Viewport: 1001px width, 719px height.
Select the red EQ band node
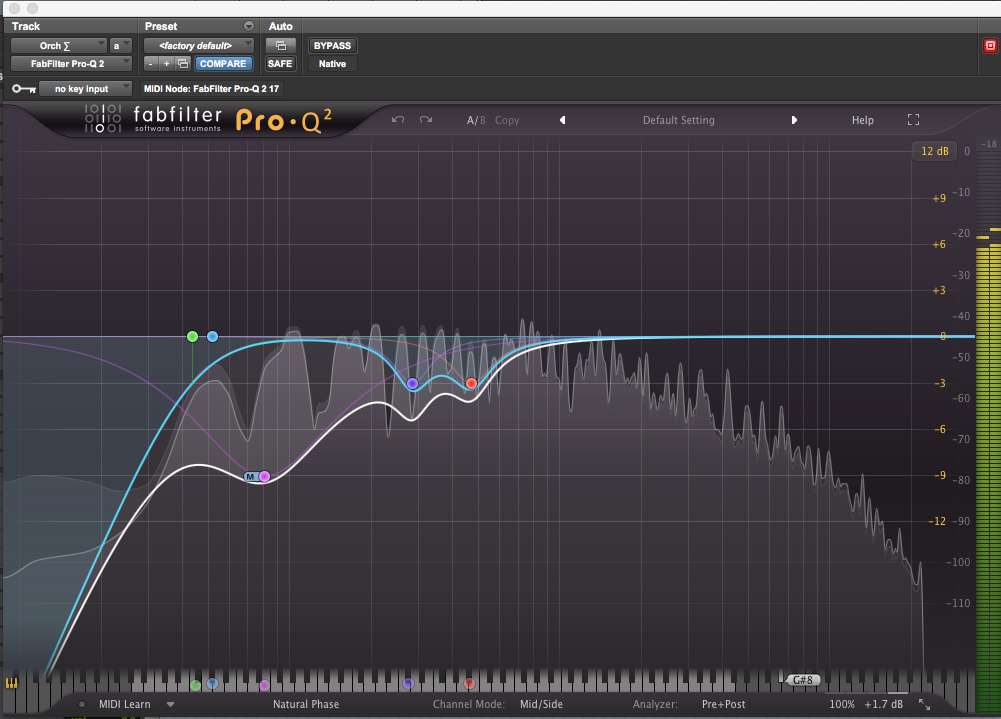pyautogui.click(x=471, y=384)
